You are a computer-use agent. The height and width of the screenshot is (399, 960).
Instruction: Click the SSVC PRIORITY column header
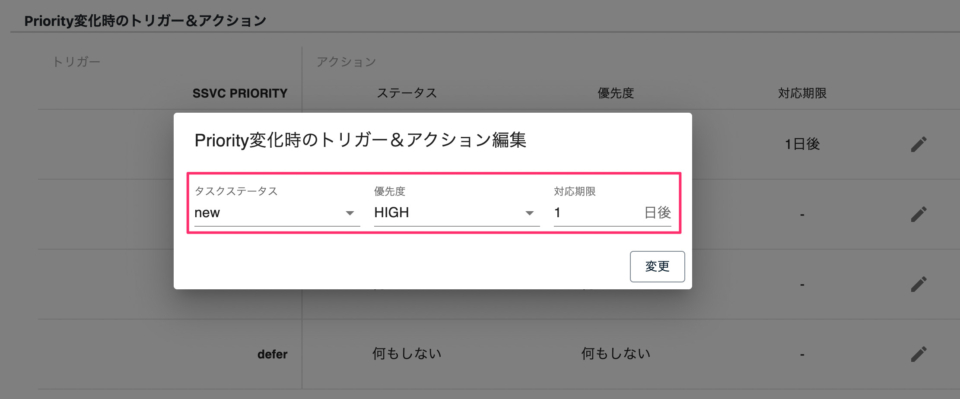(240, 94)
